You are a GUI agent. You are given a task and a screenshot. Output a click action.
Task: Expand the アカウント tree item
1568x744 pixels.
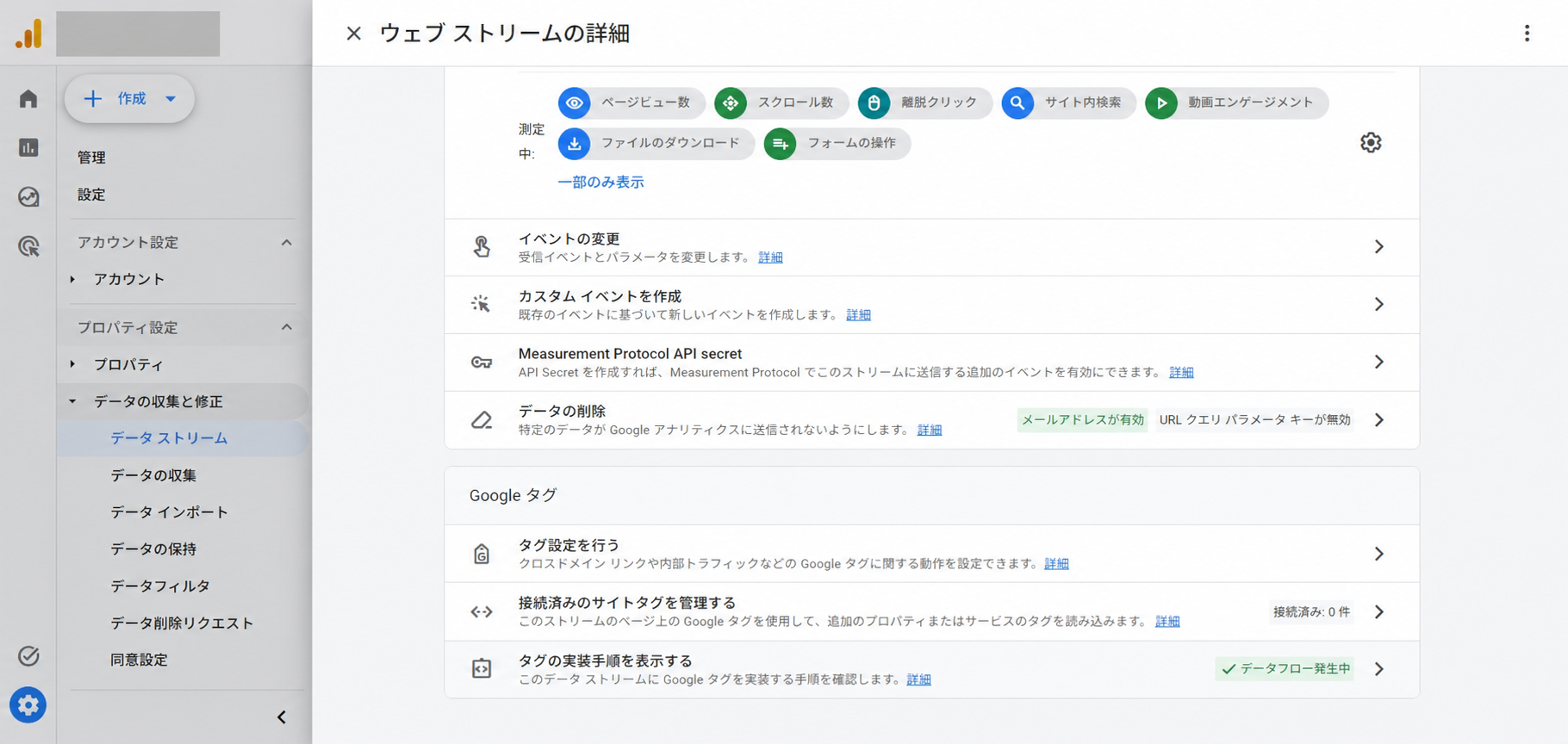click(72, 279)
